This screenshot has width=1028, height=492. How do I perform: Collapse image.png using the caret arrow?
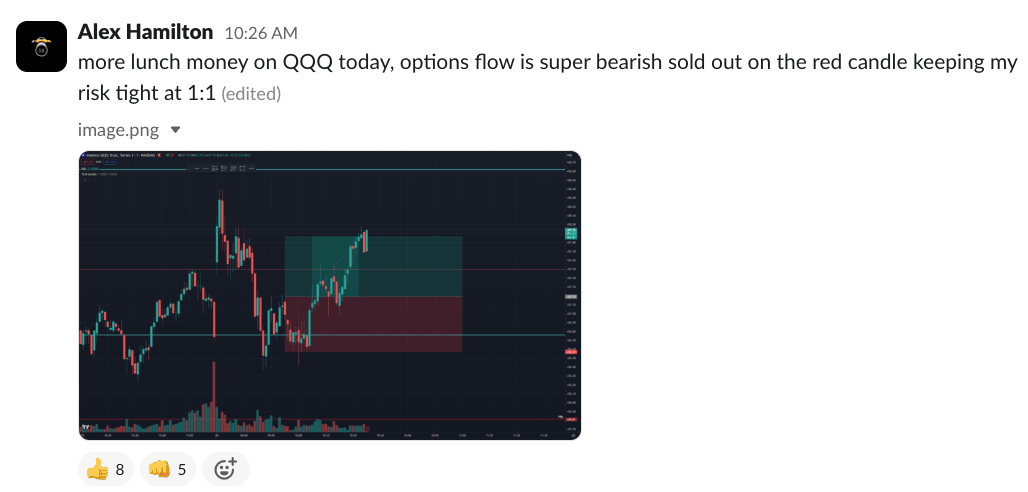[175, 130]
